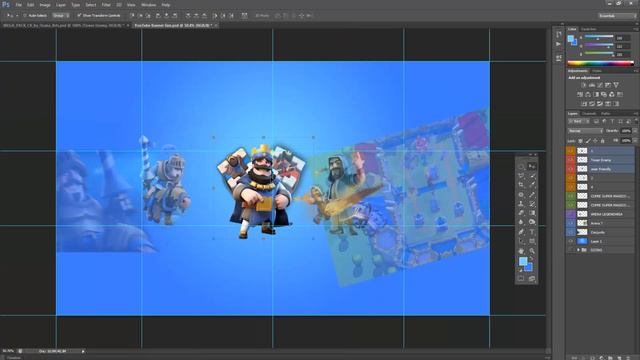Open the Essentials workspace dropdown
The width and height of the screenshot is (640, 360).
pyautogui.click(x=617, y=16)
